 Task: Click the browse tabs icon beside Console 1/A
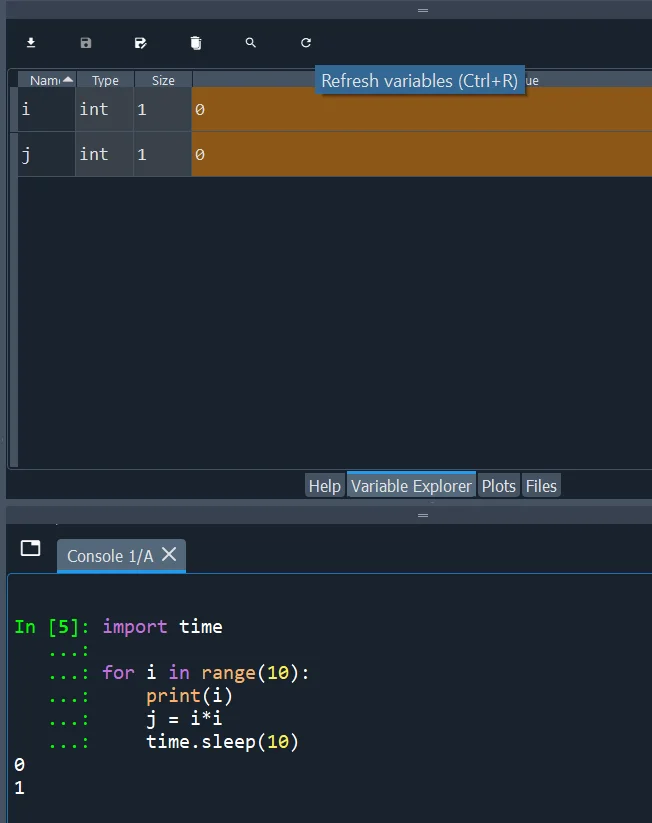31,548
